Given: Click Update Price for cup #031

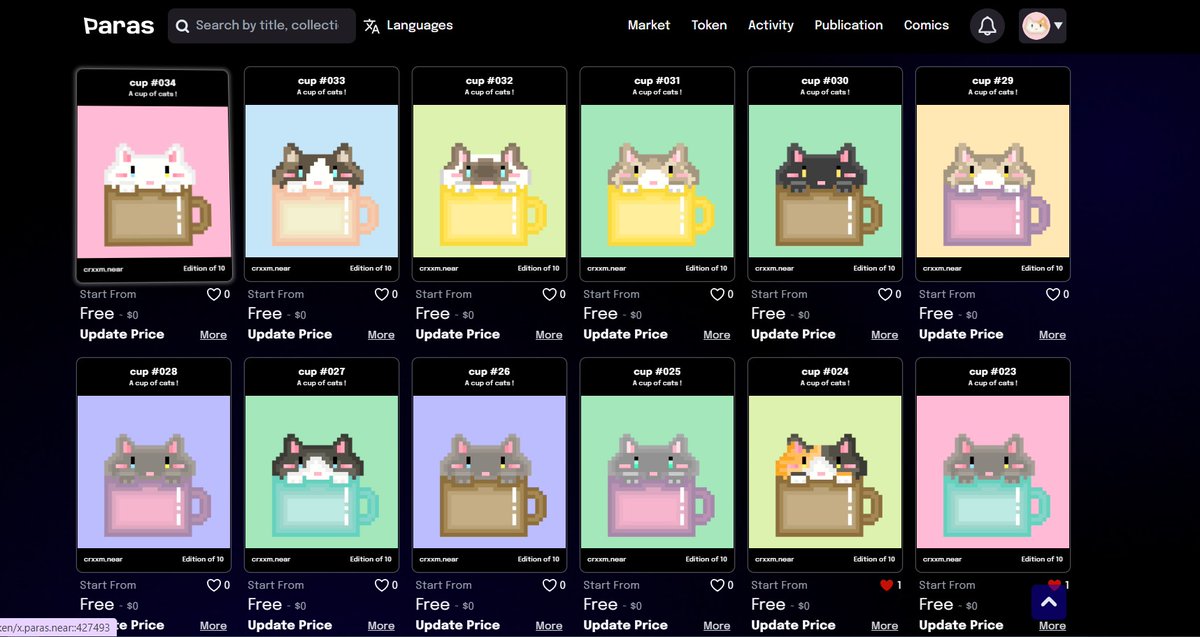Looking at the screenshot, I should (626, 334).
